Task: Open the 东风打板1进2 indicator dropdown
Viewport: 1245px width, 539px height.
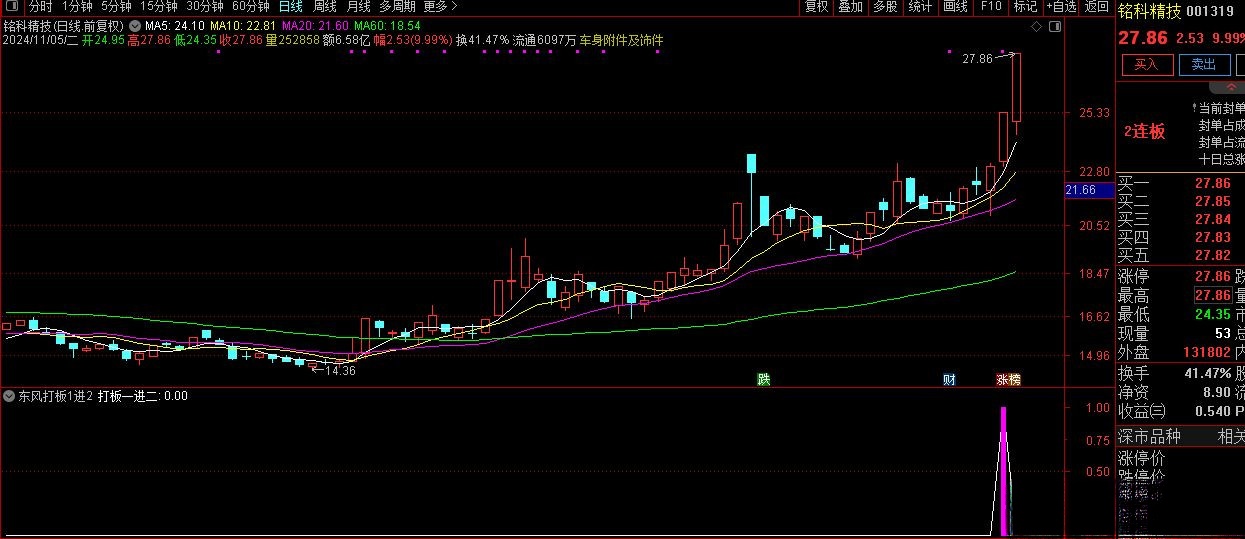Action: [10, 396]
